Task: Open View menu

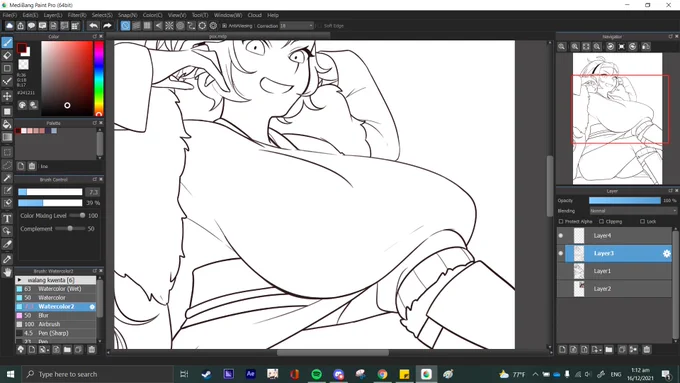Action: (x=177, y=15)
